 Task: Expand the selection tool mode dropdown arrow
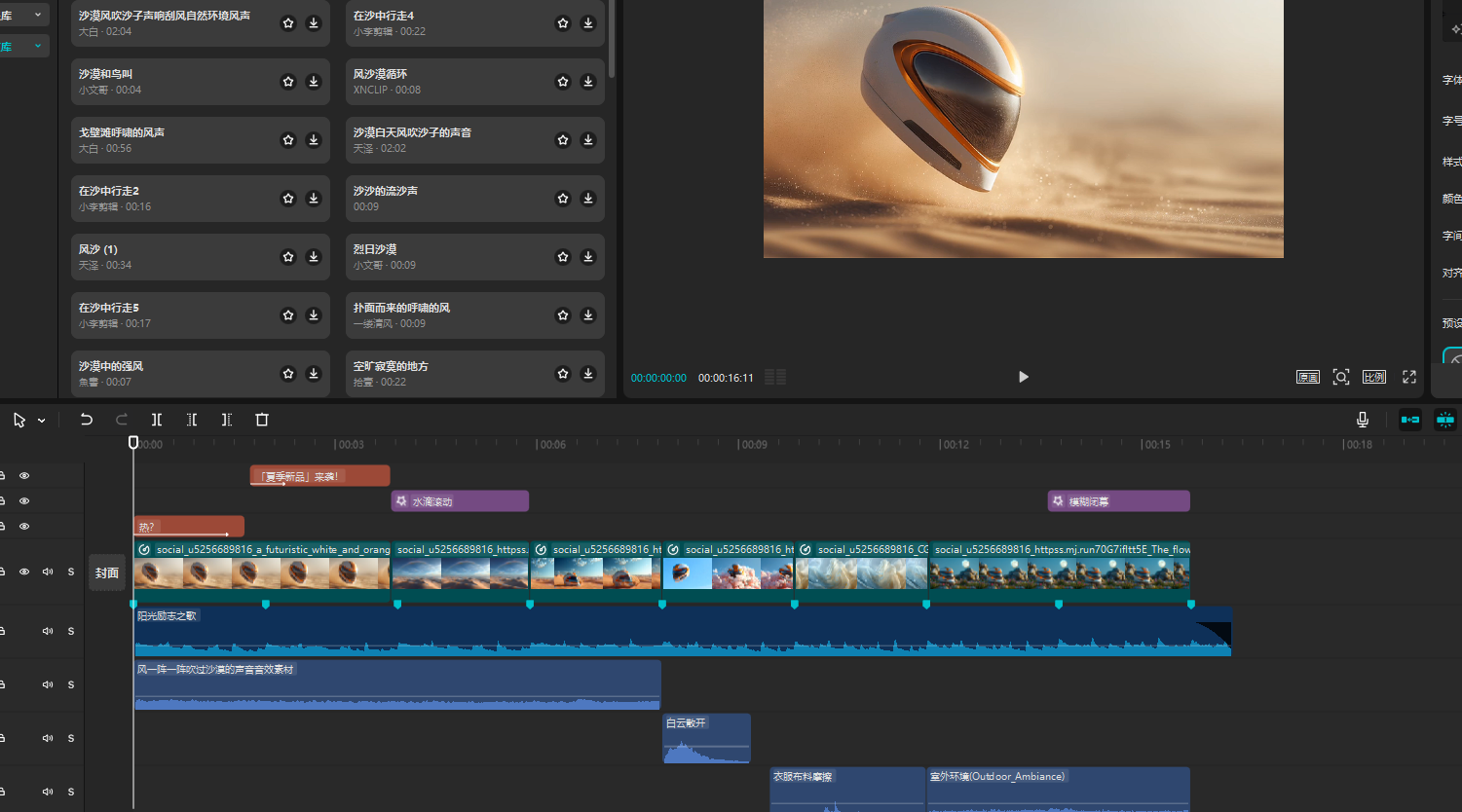tap(42, 421)
